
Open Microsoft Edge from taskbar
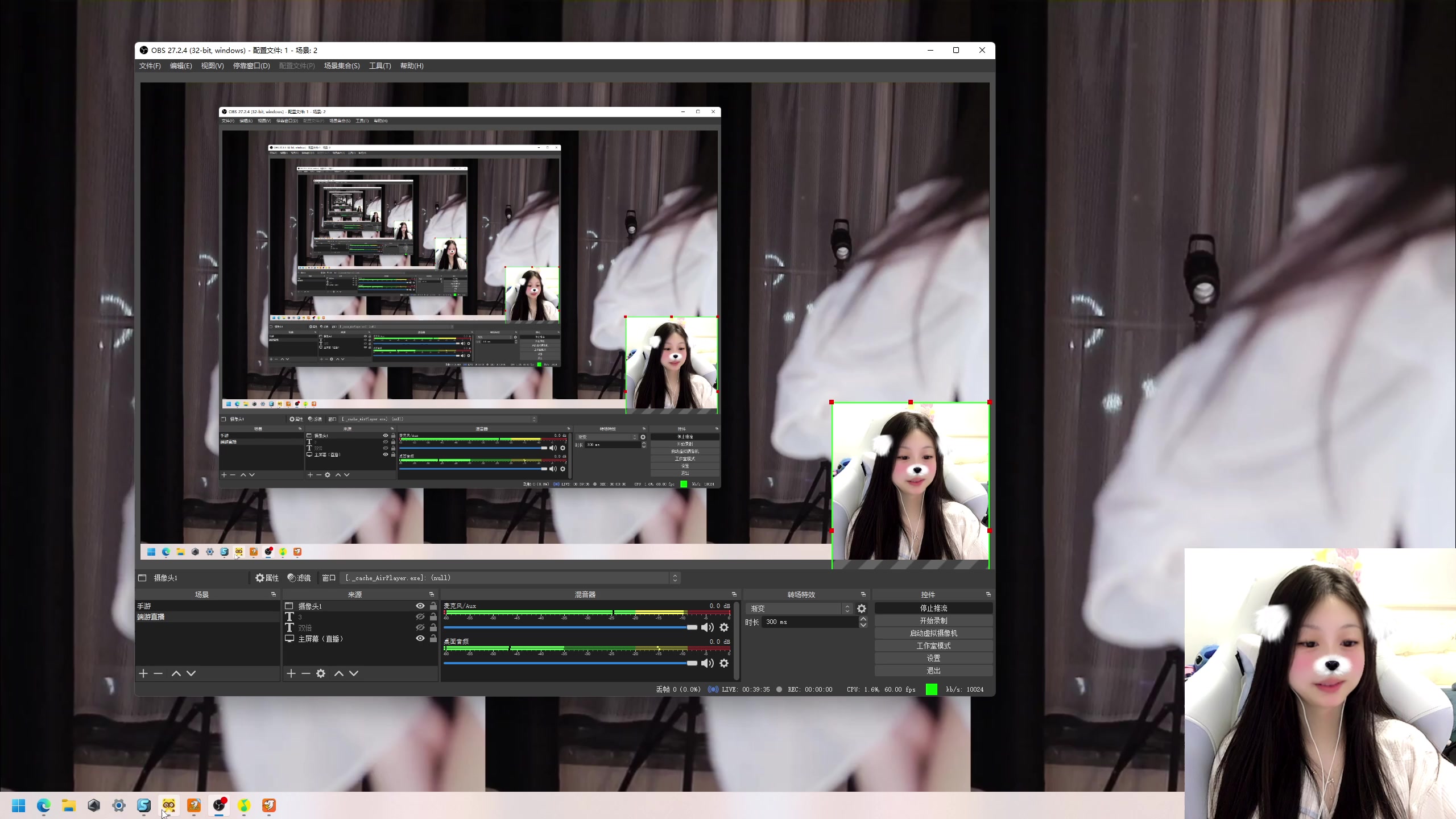(x=44, y=805)
